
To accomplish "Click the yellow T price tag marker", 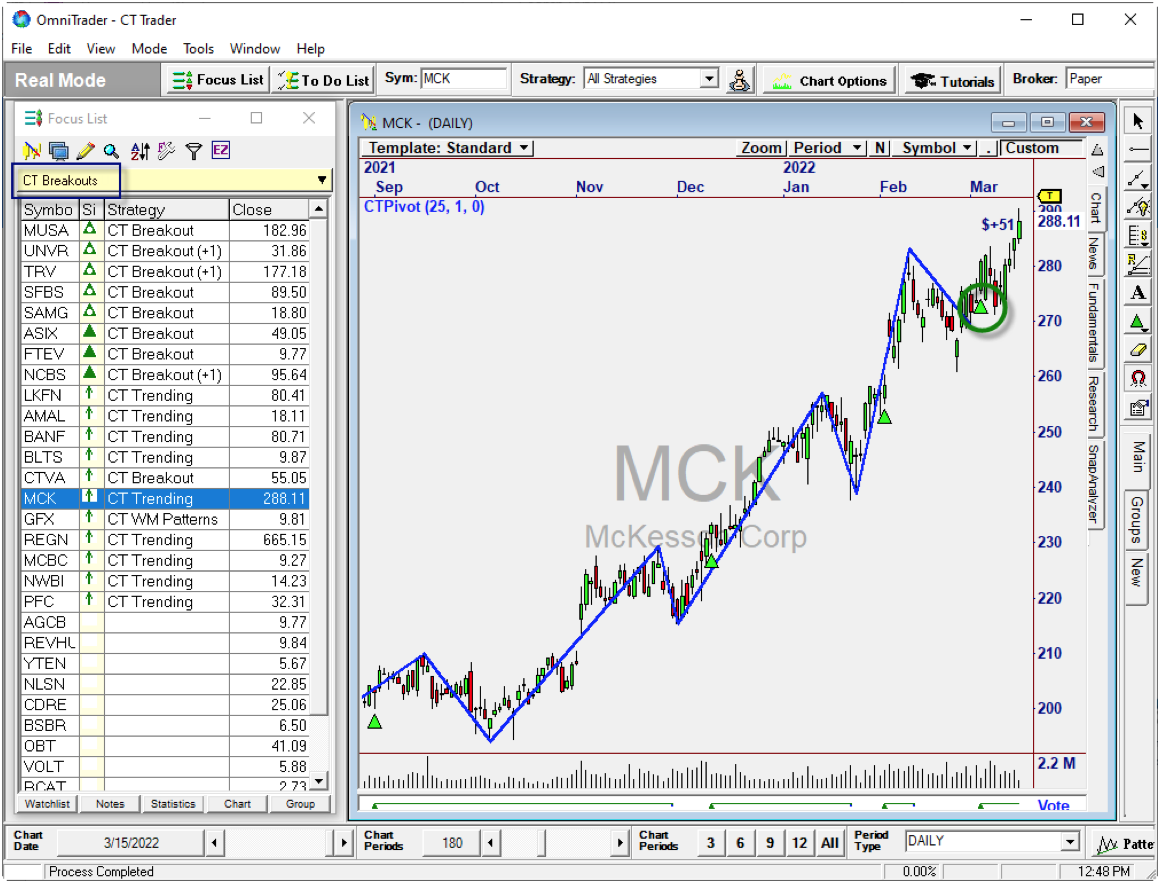I will 1049,196.
